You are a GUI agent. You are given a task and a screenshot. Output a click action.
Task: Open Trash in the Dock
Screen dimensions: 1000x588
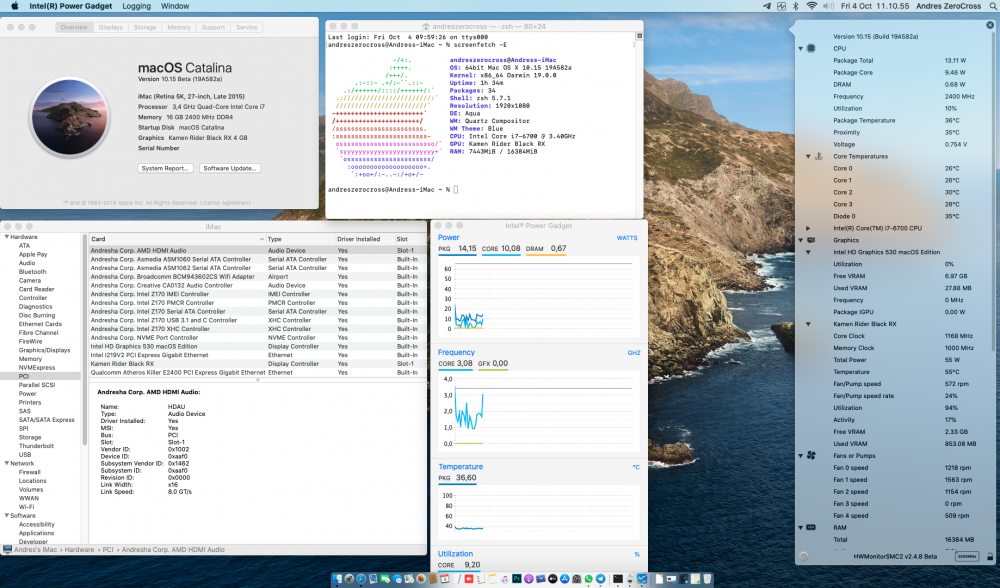[707, 578]
